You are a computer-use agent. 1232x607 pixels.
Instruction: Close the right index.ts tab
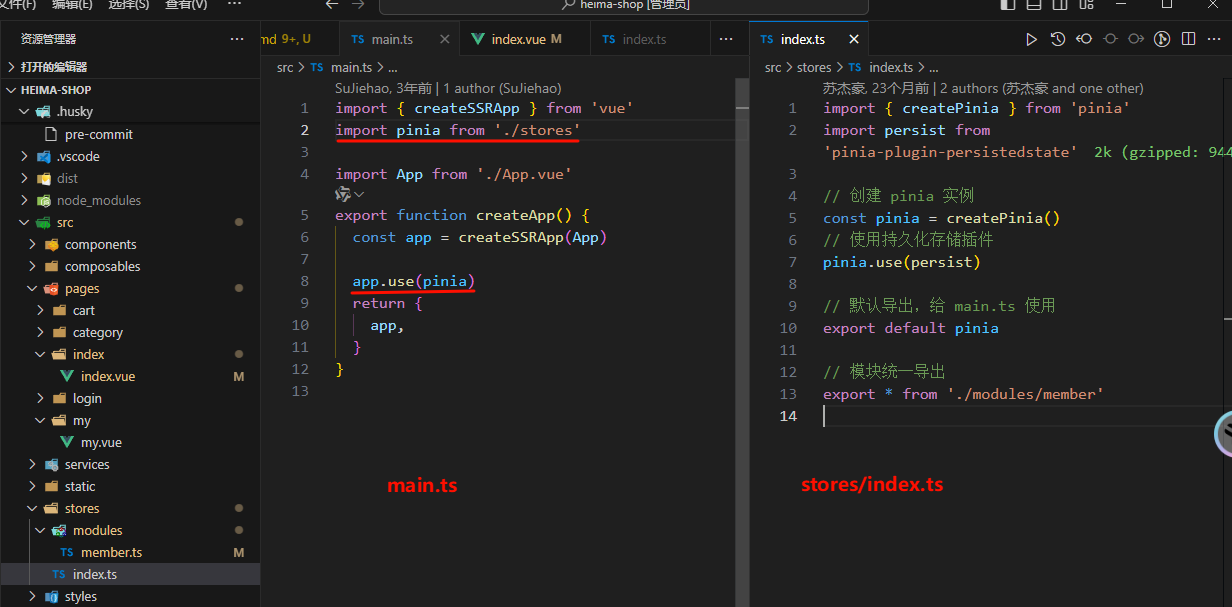853,39
